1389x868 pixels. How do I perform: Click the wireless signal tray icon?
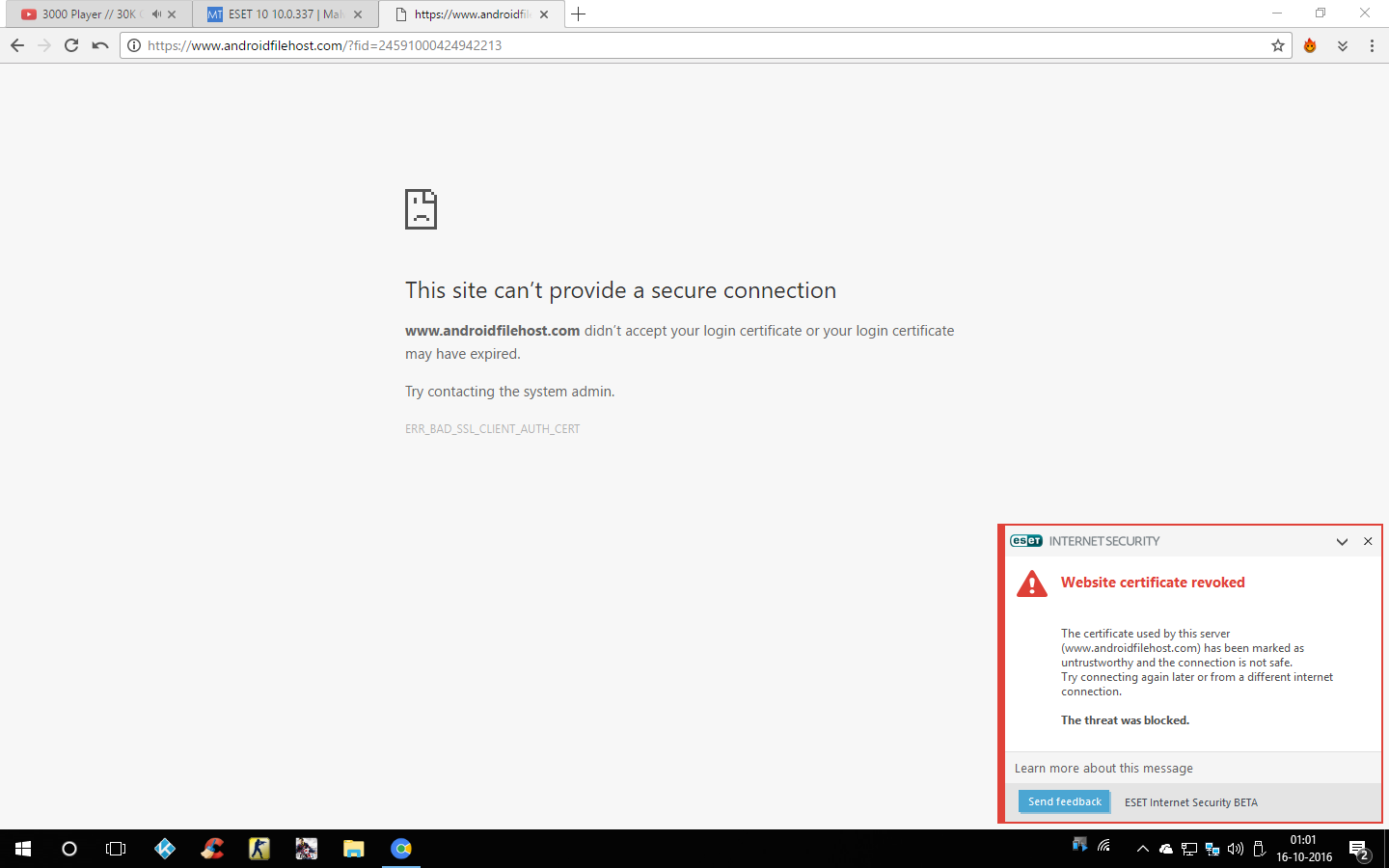pyautogui.click(x=1104, y=845)
